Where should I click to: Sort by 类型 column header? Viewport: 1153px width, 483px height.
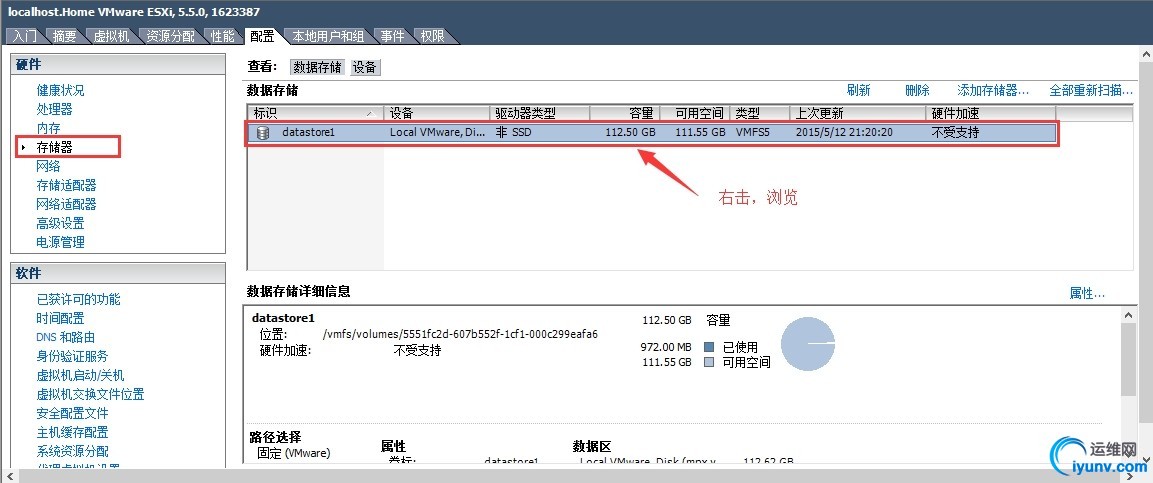(760, 113)
